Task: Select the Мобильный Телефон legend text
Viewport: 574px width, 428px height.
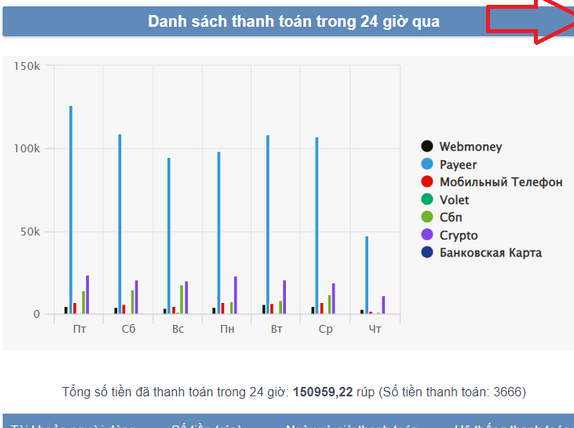Action: point(501,182)
